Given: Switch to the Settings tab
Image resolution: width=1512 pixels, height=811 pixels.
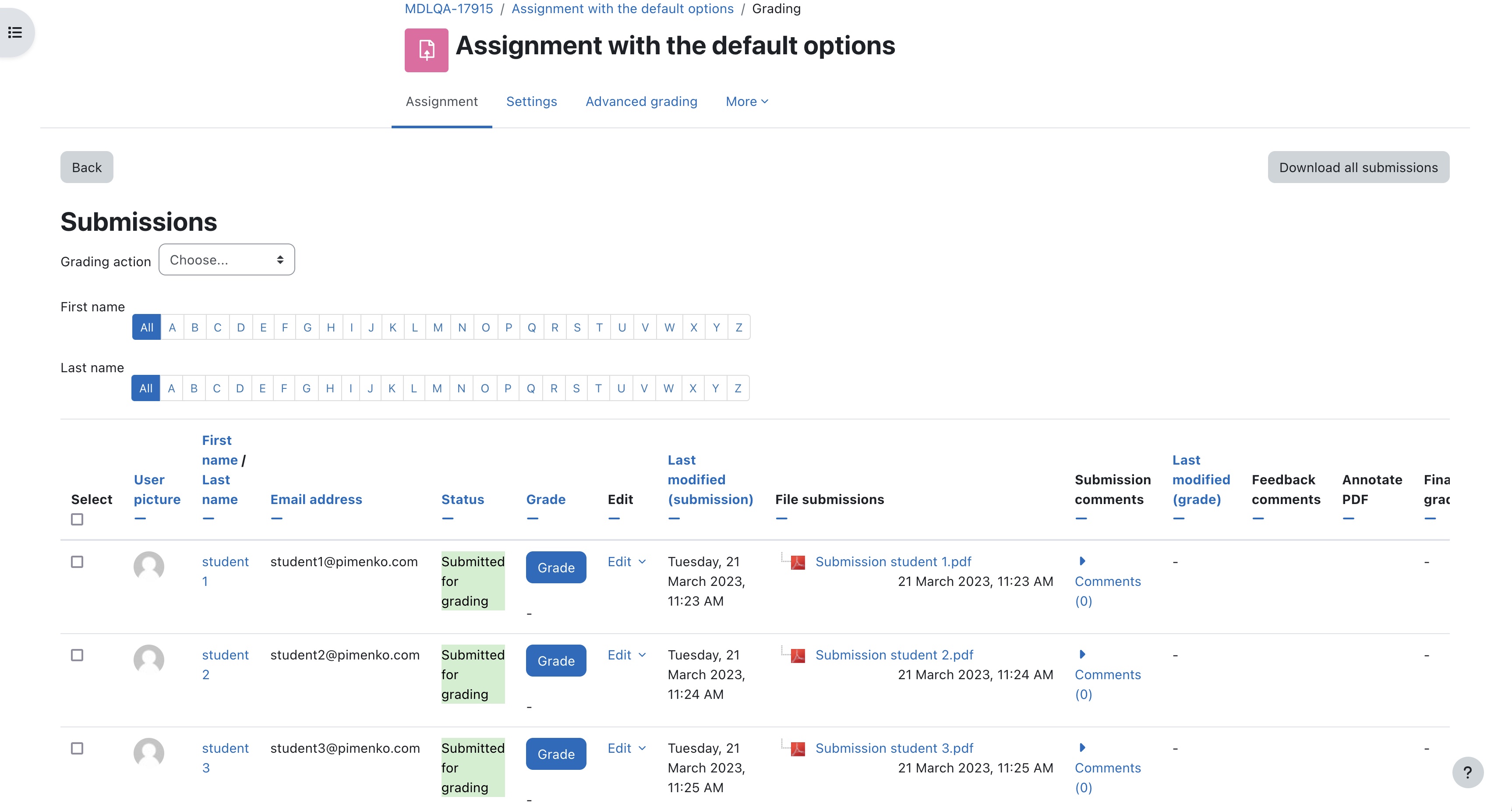Looking at the screenshot, I should (531, 102).
